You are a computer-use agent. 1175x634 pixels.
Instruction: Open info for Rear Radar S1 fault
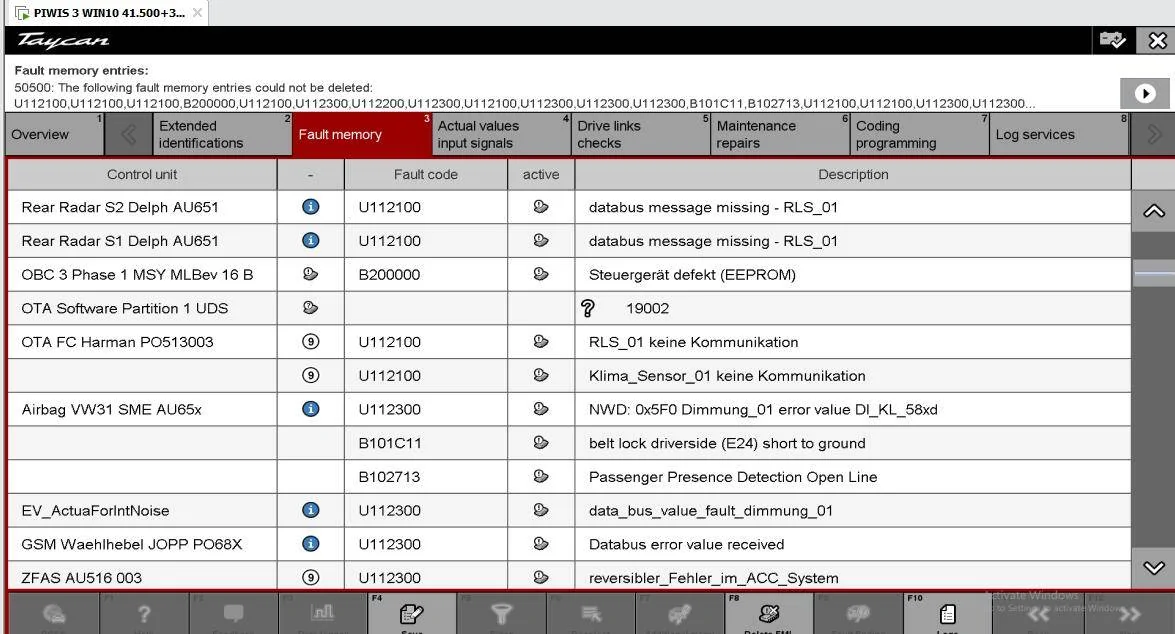310,241
